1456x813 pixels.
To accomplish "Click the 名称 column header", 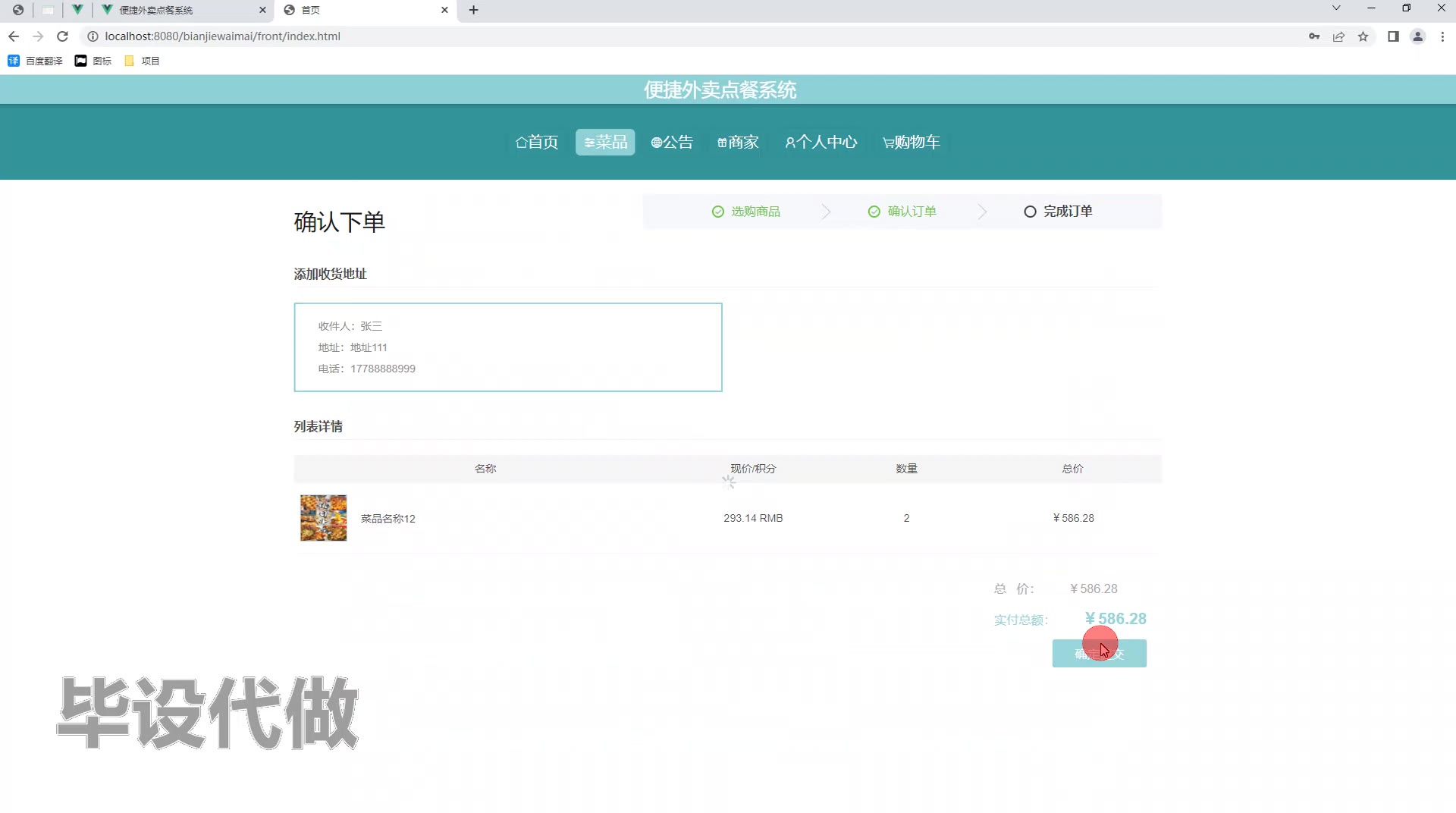I will point(485,469).
